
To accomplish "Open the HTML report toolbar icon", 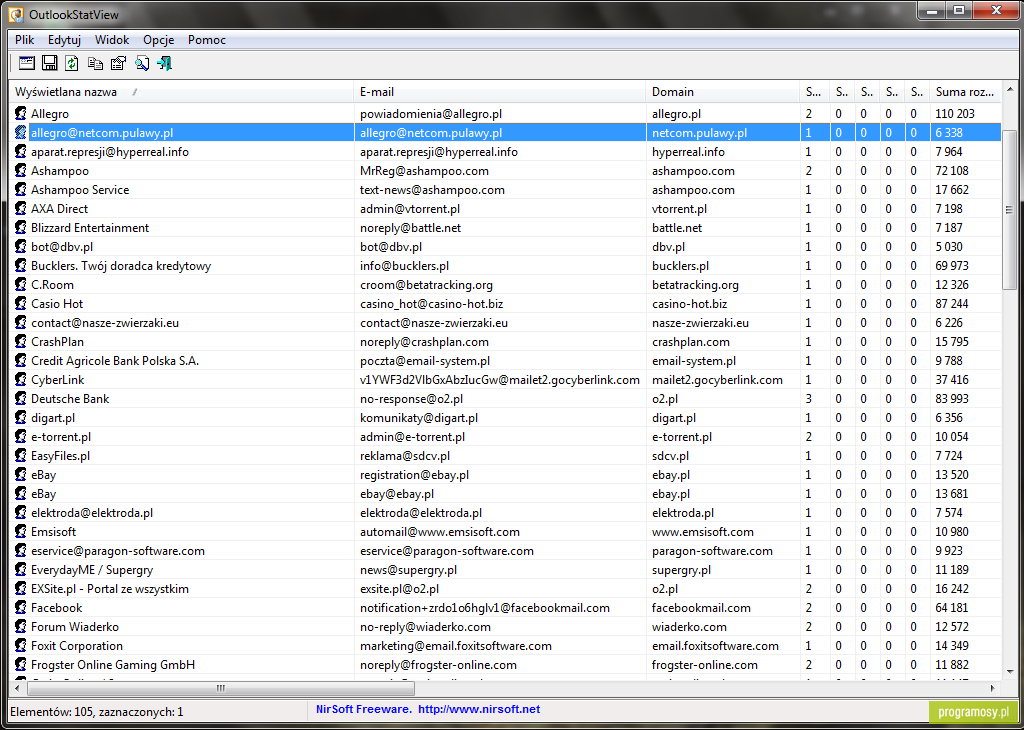I will [27, 63].
